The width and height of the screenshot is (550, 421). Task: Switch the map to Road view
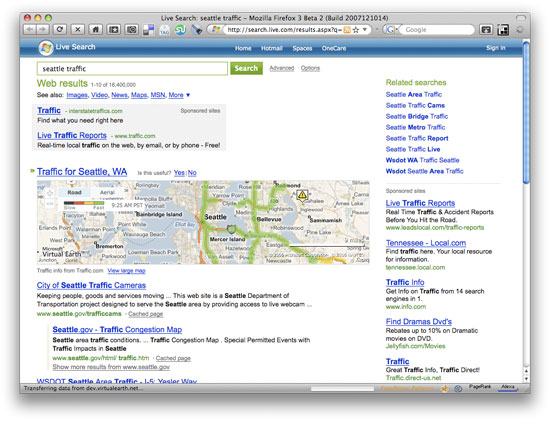[x=74, y=192]
